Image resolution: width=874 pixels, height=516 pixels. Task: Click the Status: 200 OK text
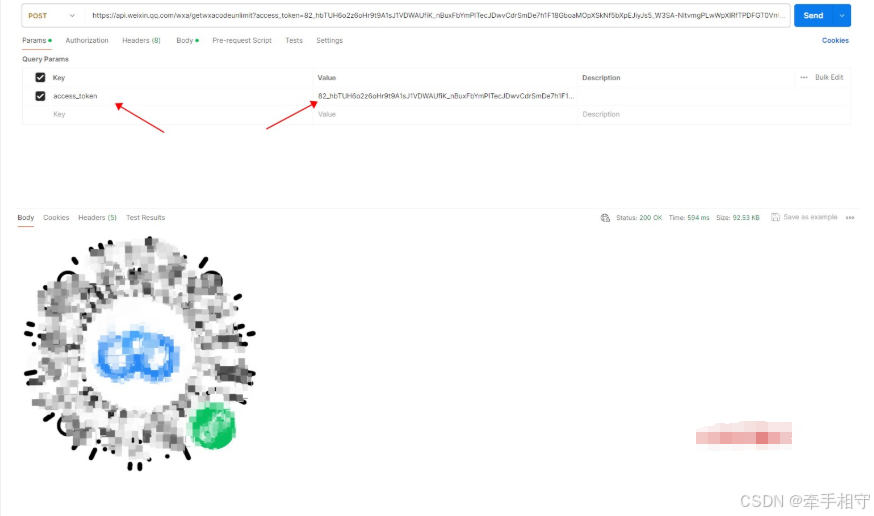pyautogui.click(x=639, y=218)
